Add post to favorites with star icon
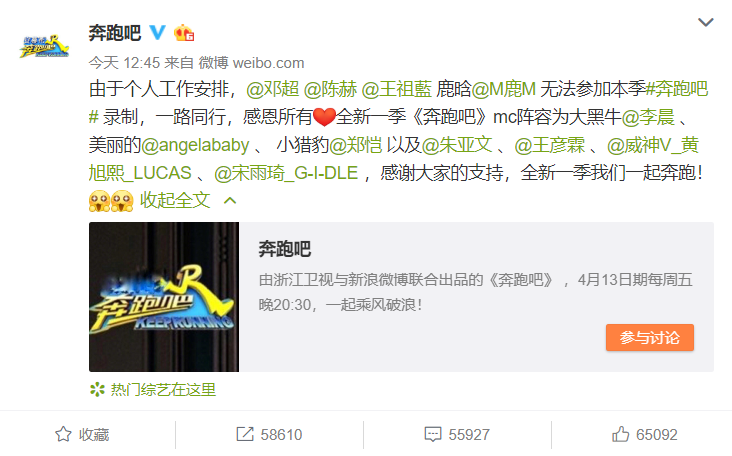The width and height of the screenshot is (732, 456). pyautogui.click(x=63, y=434)
